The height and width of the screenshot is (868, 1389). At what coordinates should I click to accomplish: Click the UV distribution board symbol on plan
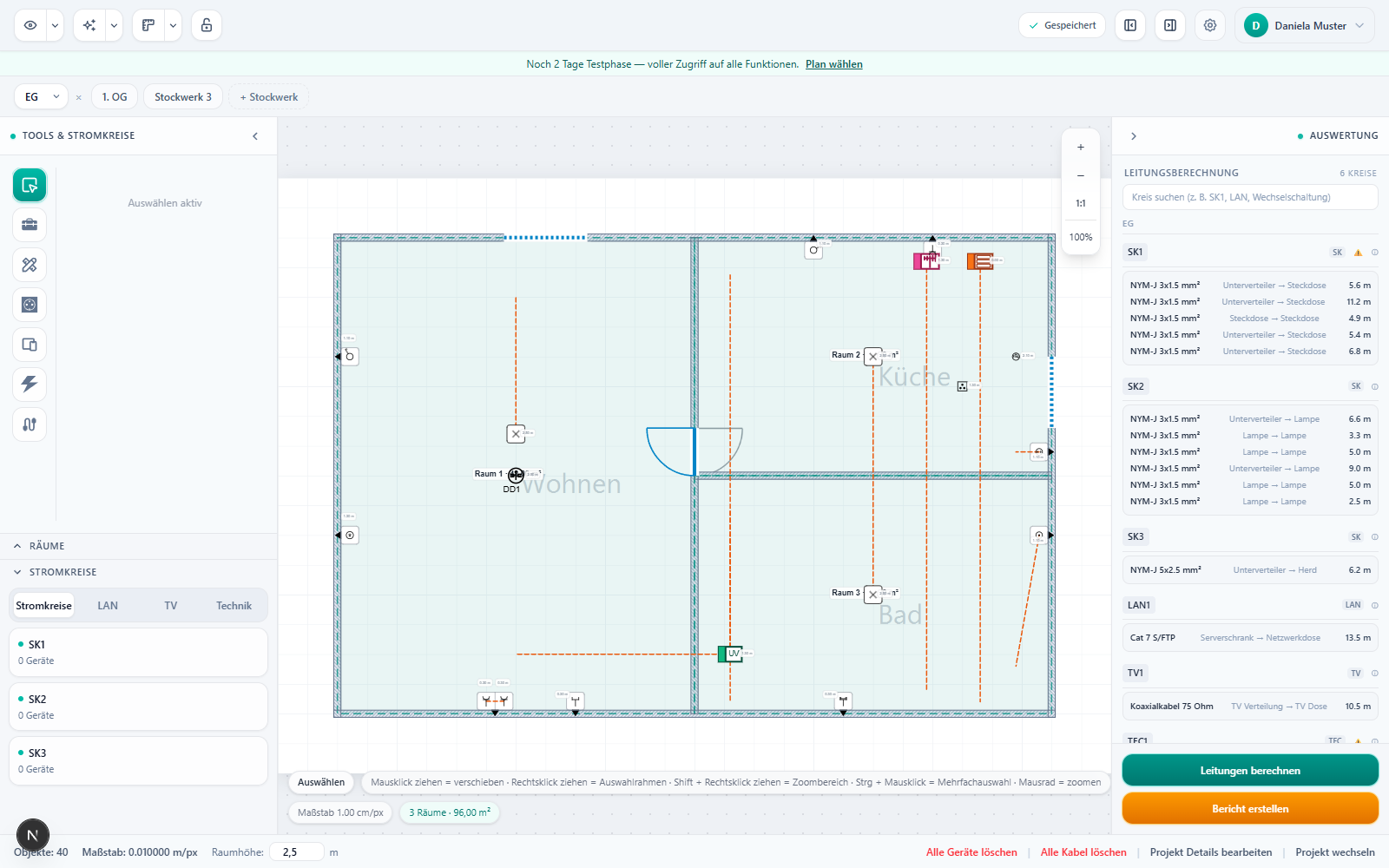click(x=731, y=654)
